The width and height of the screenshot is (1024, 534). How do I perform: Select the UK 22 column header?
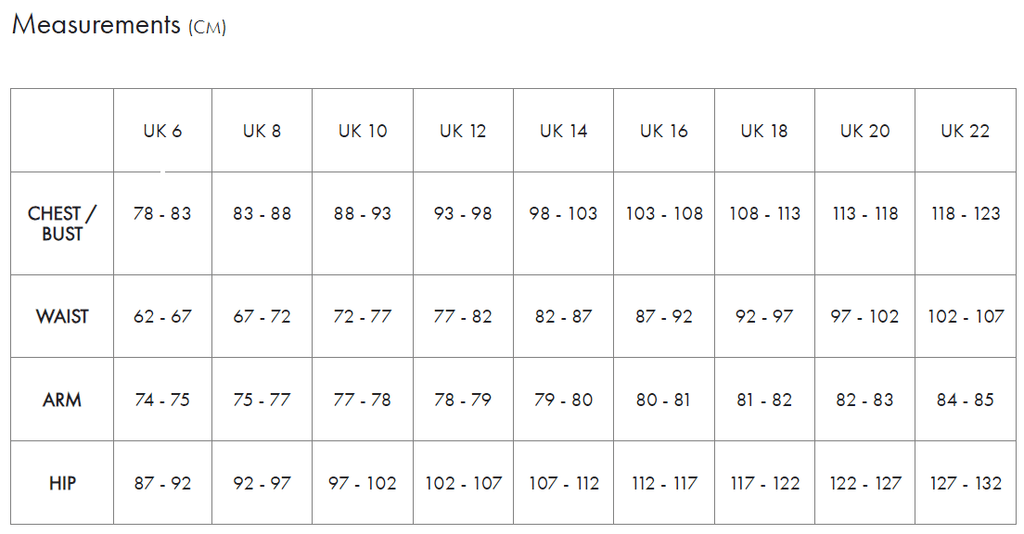pyautogui.click(x=965, y=131)
